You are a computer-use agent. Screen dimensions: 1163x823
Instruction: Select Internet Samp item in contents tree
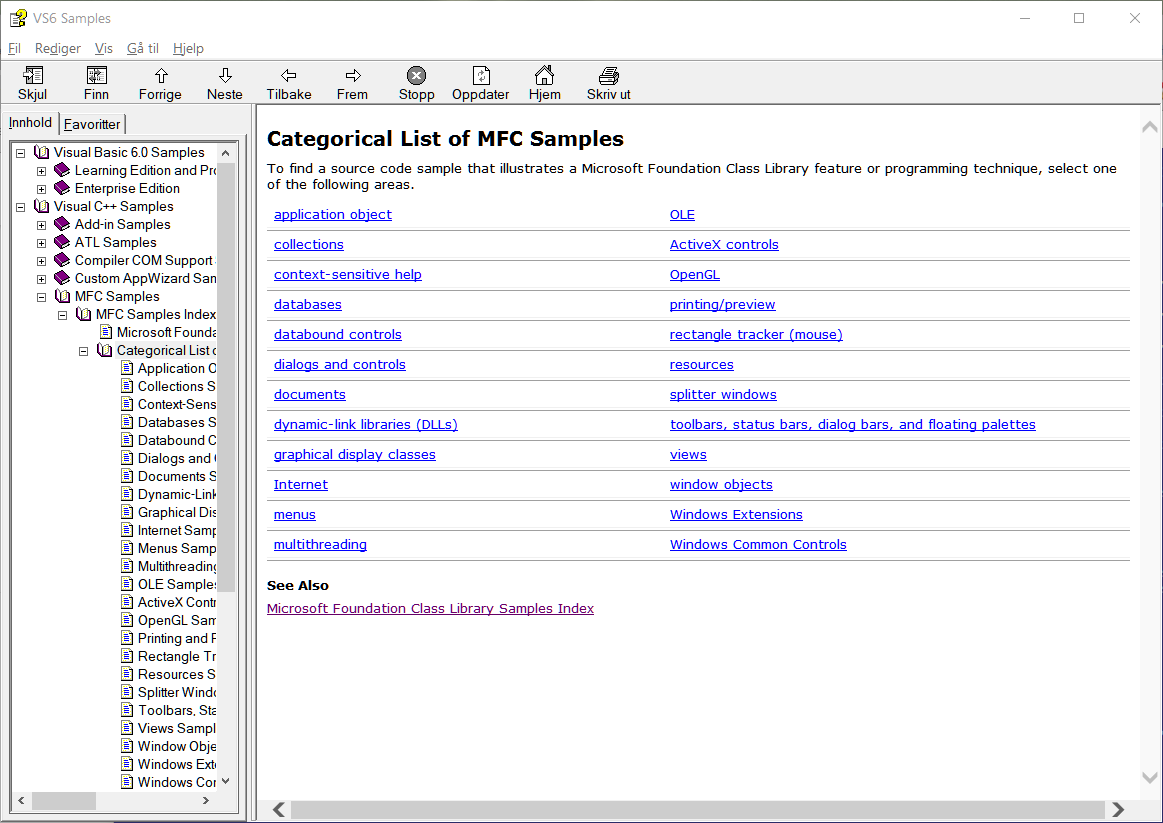tap(177, 530)
